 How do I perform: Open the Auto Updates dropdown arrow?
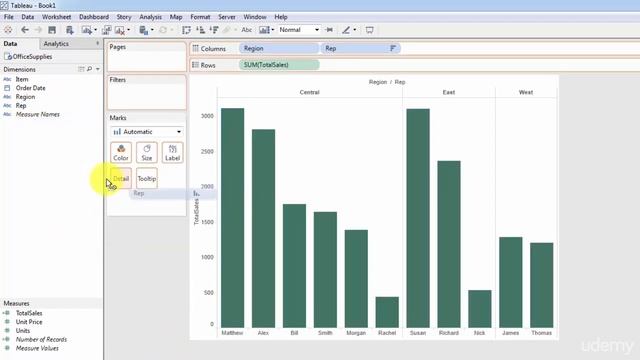pyautogui.click(x=152, y=30)
